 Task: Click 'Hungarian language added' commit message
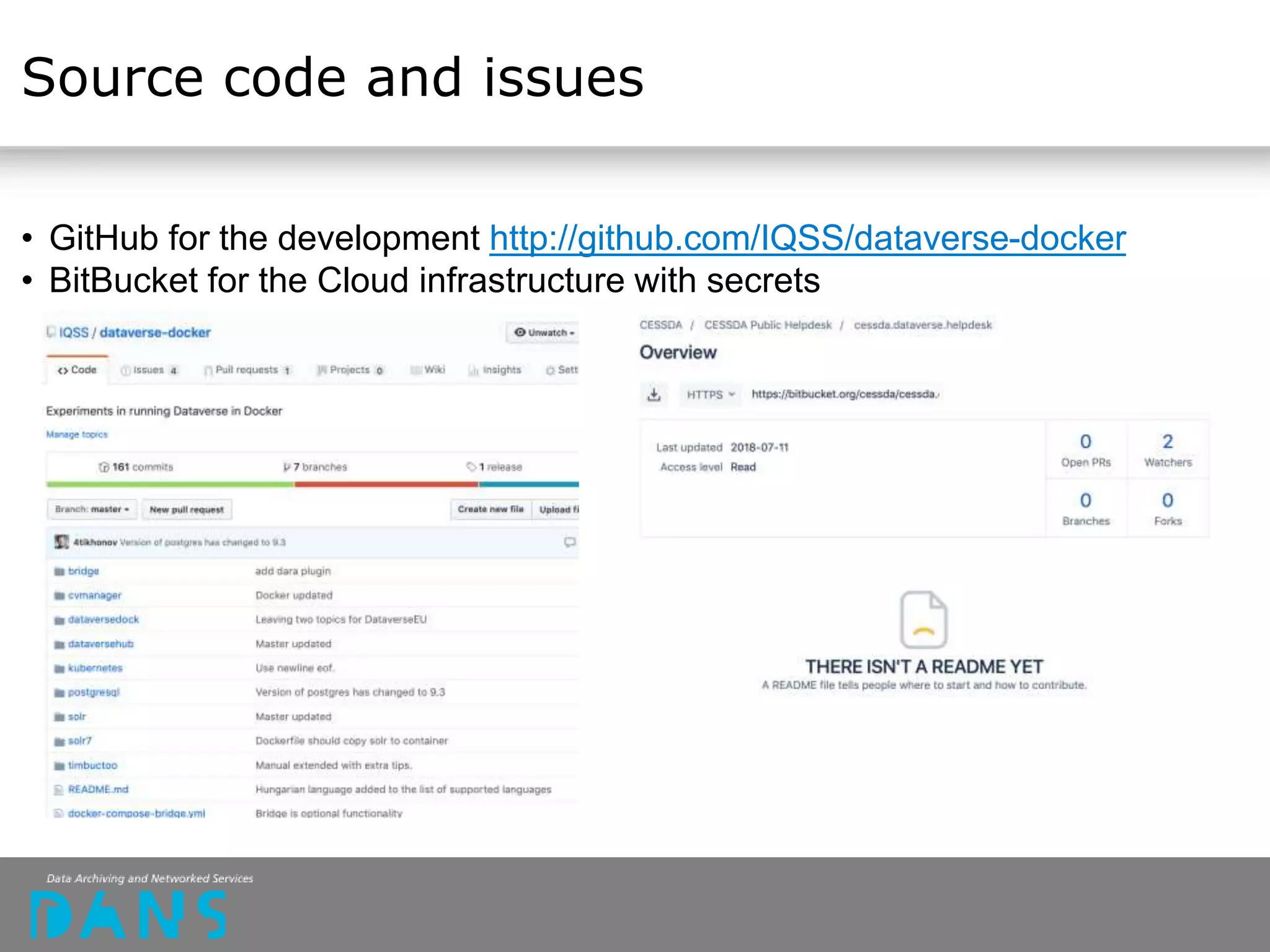[x=403, y=790]
